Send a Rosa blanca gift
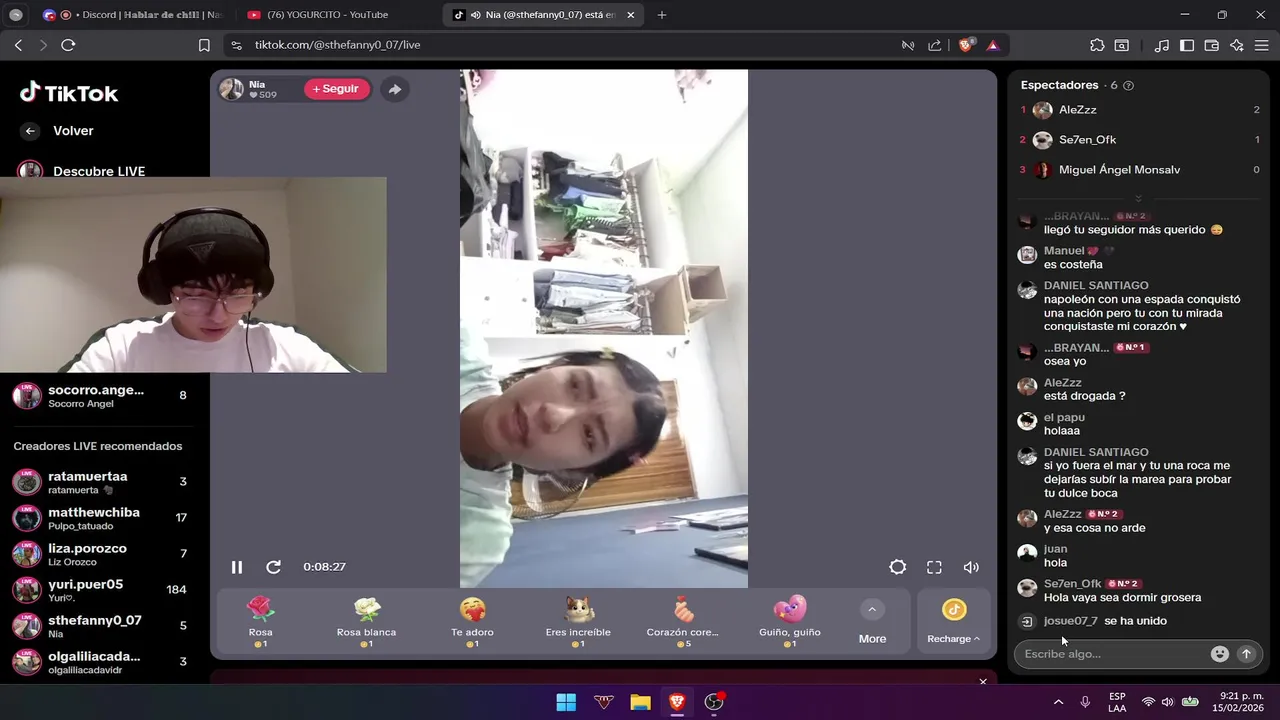 coord(366,622)
